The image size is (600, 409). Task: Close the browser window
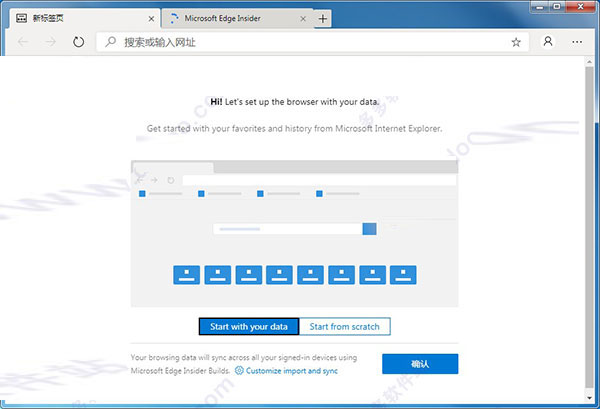pyautogui.click(x=580, y=7)
